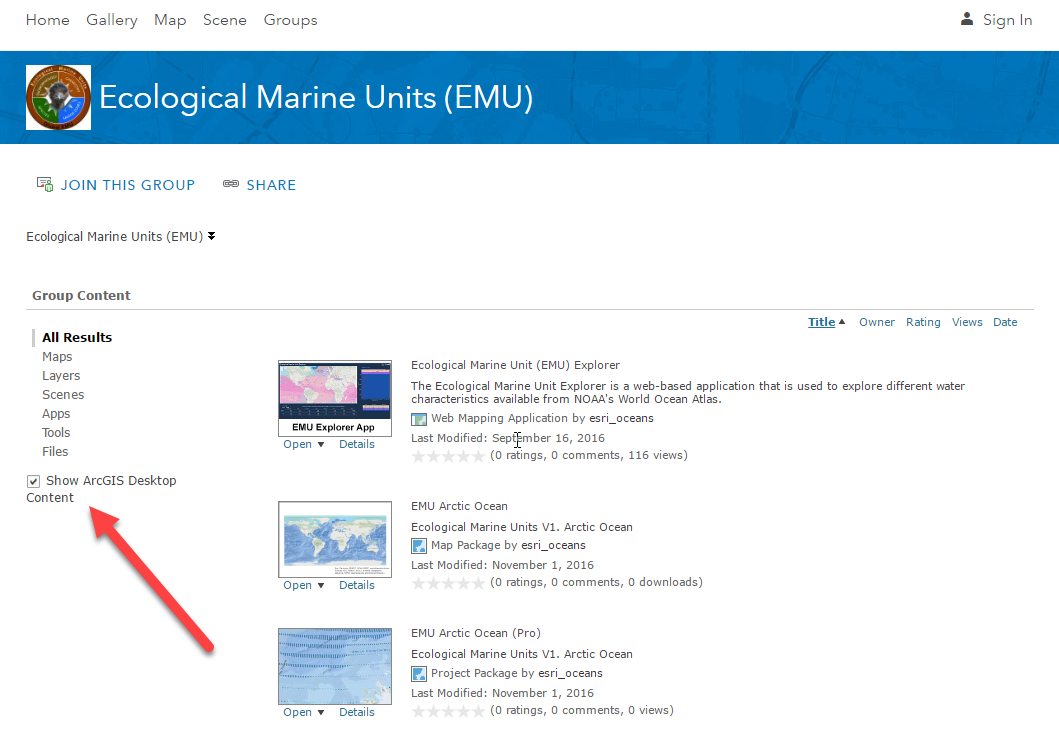The image size is (1059, 736).
Task: Filter group content by Layers
Action: 61,375
